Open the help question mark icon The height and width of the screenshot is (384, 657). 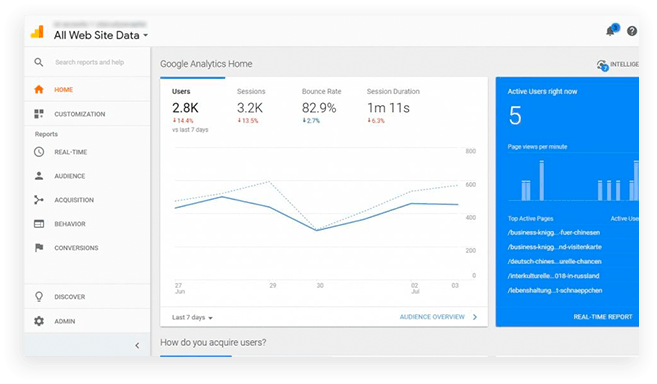[x=632, y=31]
